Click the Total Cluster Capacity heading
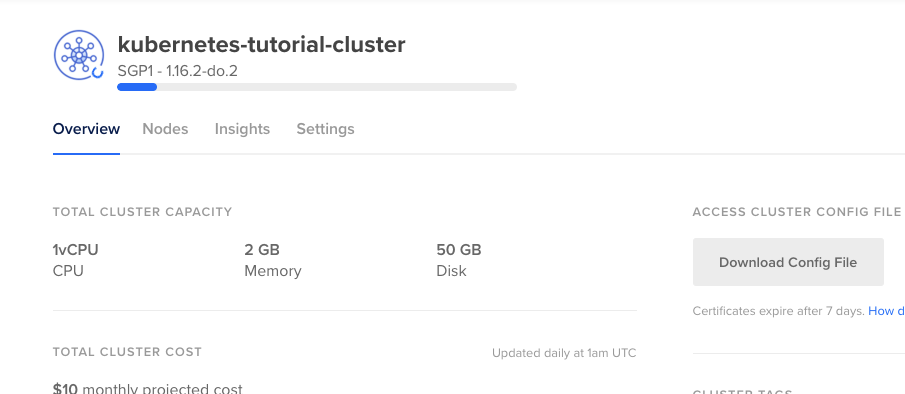This screenshot has width=905, height=394. [x=143, y=212]
